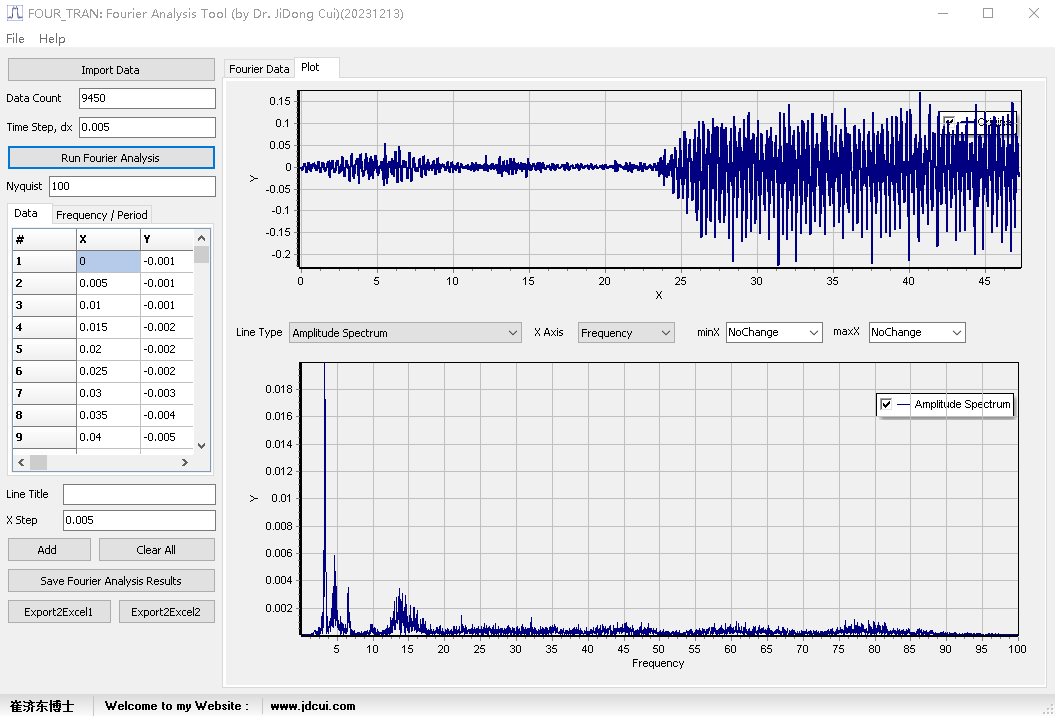
Task: Click the Add button
Action: 49,550
